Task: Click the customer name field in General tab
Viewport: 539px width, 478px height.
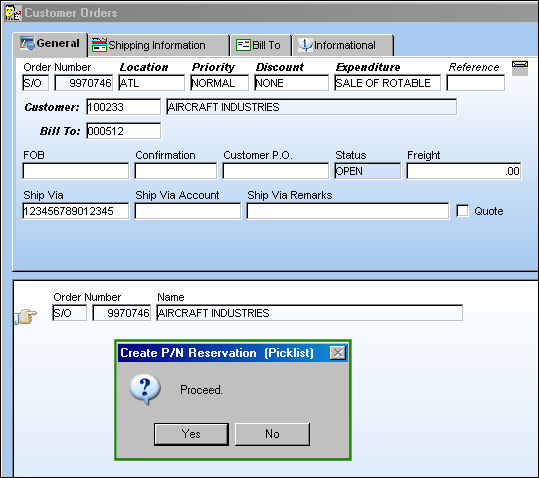Action: click(311, 107)
